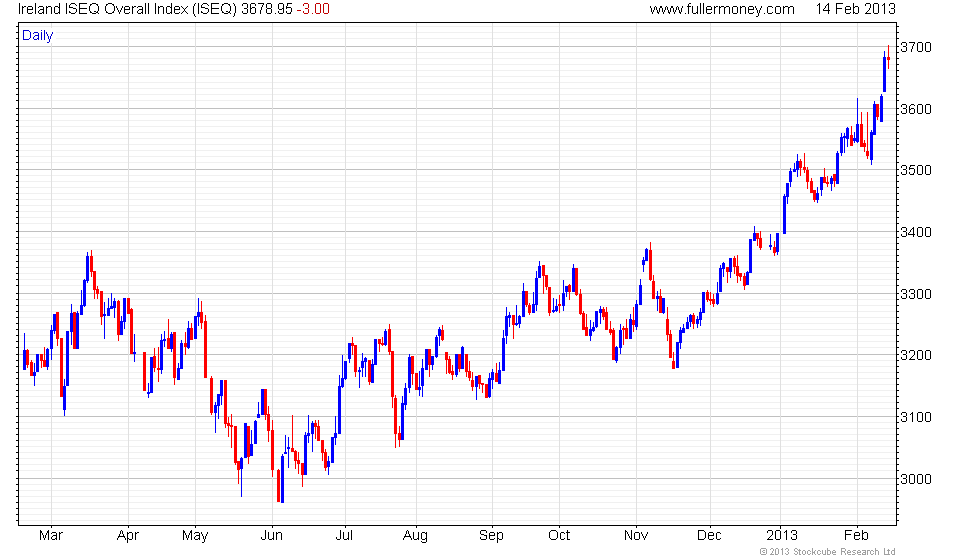Image resolution: width=980 pixels, height=560 pixels.
Task: Click the chart title 'Ireland ISEQ Overall Index (ISEQ)'
Action: (128, 9)
